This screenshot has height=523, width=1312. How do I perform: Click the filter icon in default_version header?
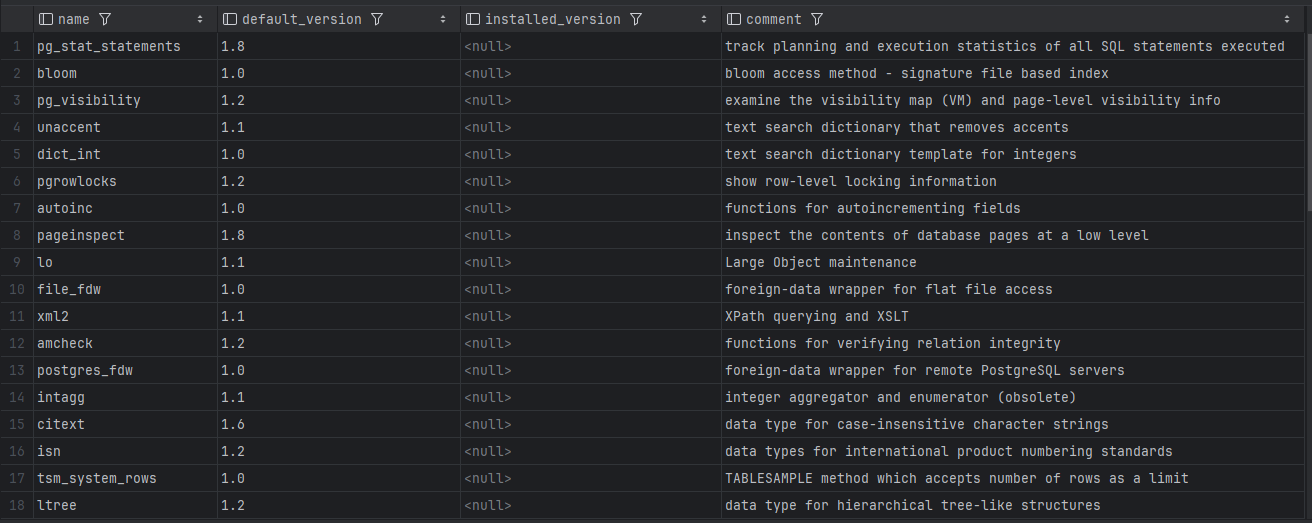[x=377, y=19]
